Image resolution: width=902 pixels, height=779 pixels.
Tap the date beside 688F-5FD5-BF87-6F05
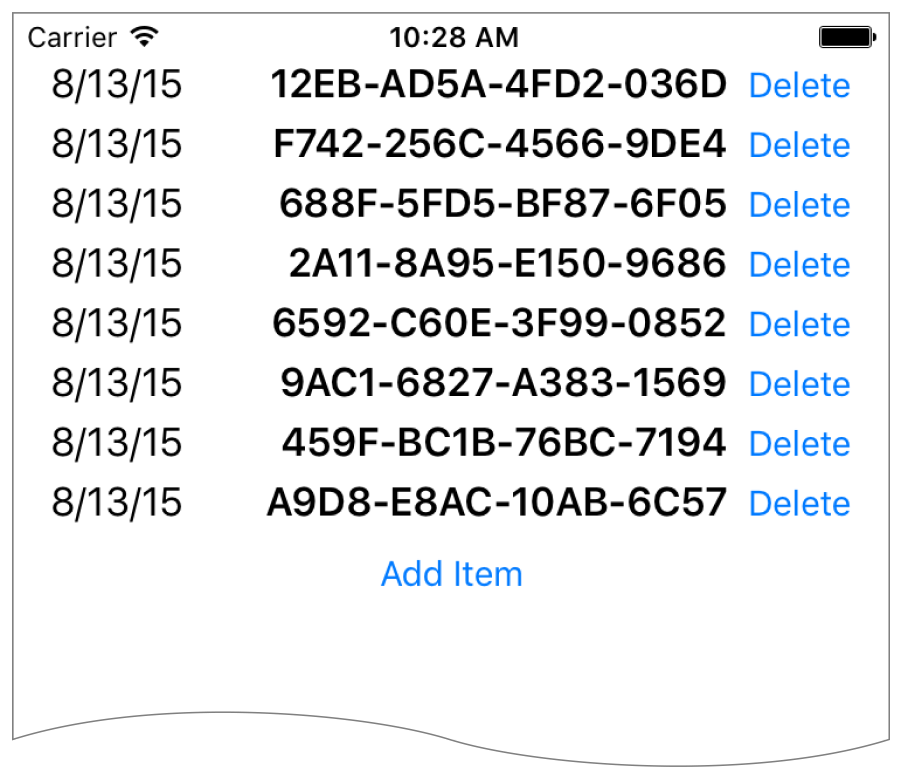[117, 205]
